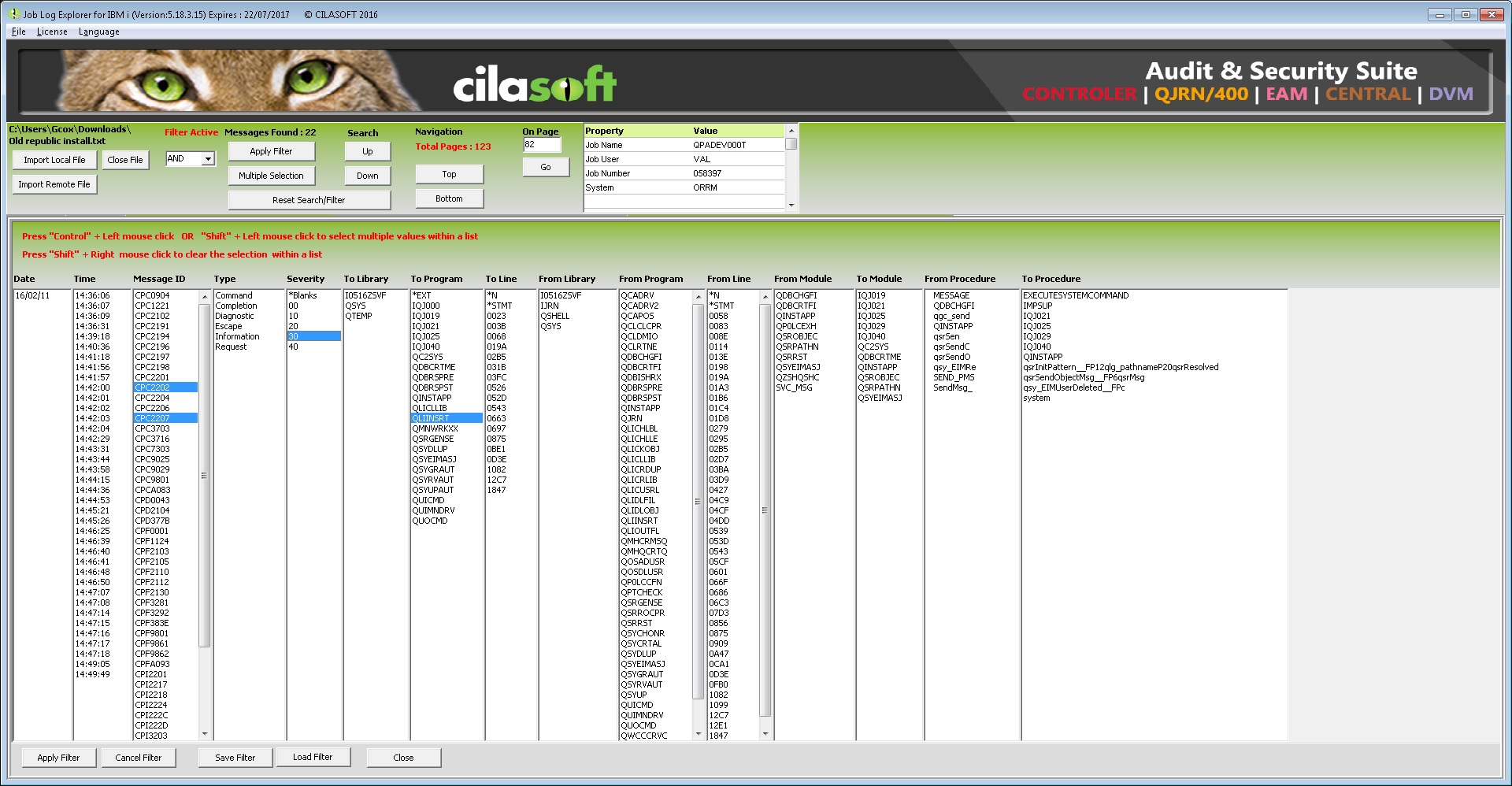The image size is (1512, 786).
Task: Click top Apply Filter button
Action: 271,151
